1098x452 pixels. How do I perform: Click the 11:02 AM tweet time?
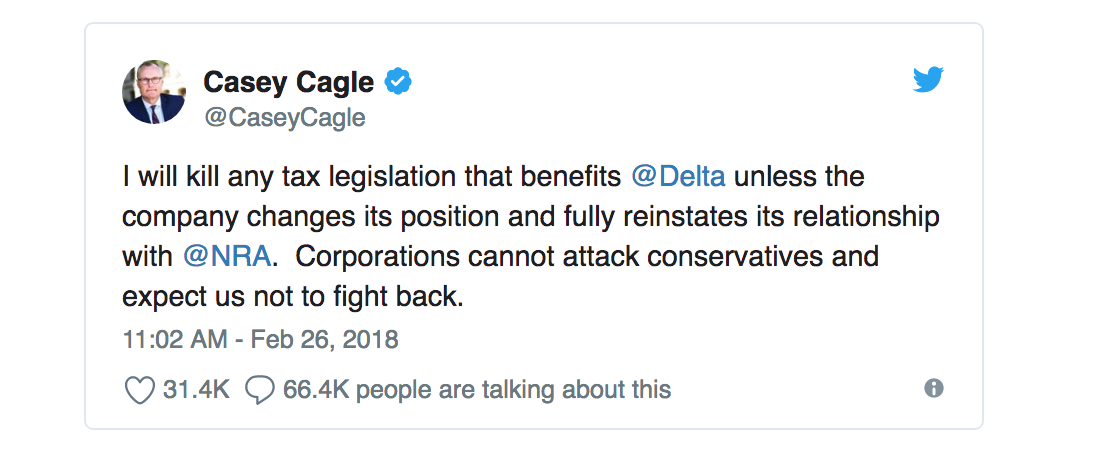point(174,339)
